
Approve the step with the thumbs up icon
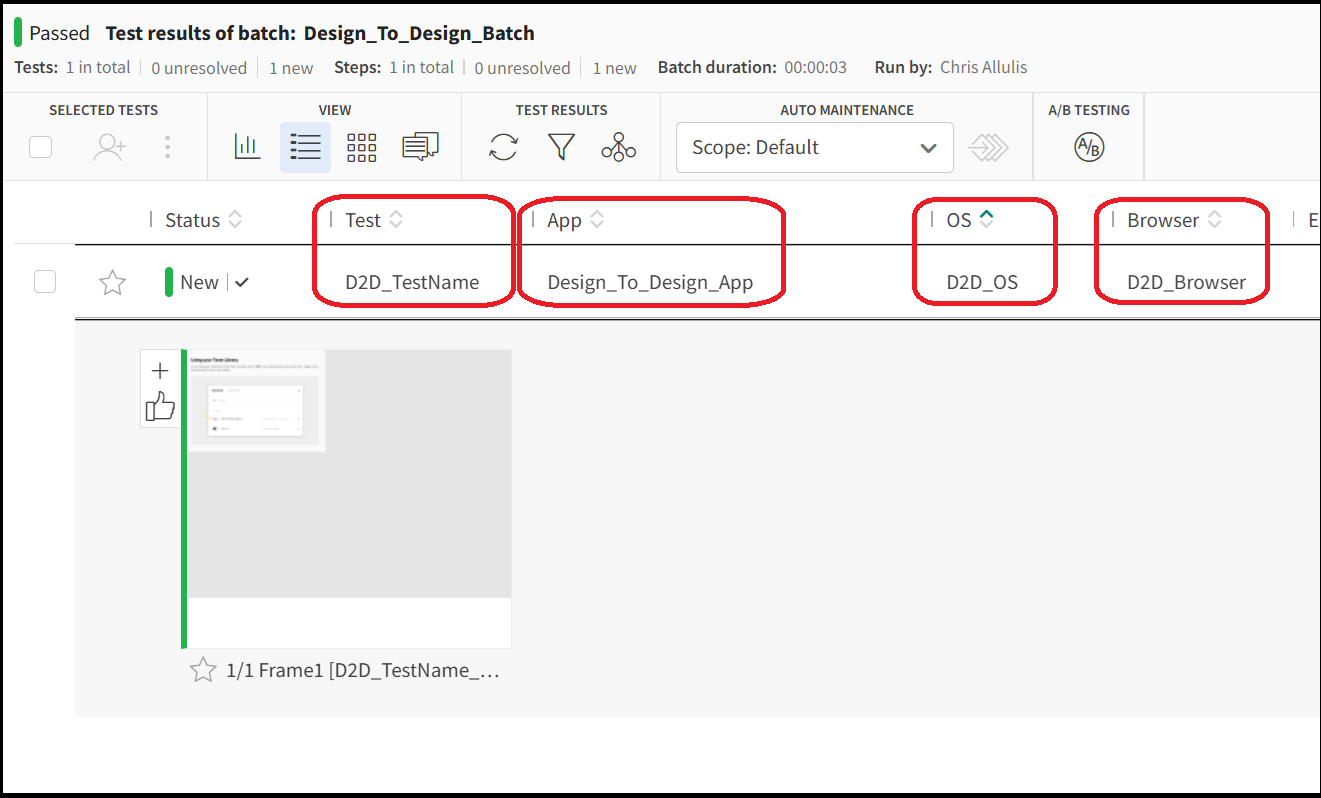[x=160, y=406]
